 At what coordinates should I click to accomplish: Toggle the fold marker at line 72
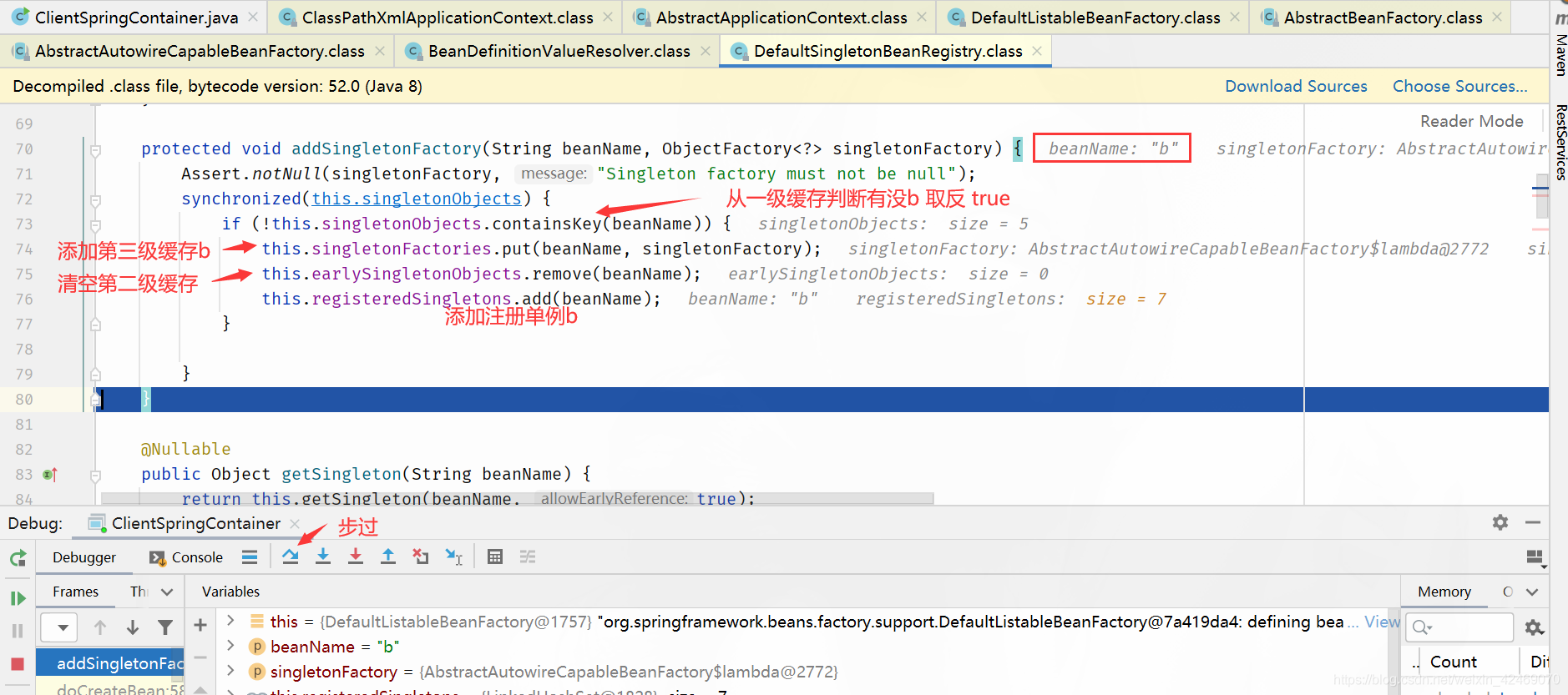pos(95,201)
